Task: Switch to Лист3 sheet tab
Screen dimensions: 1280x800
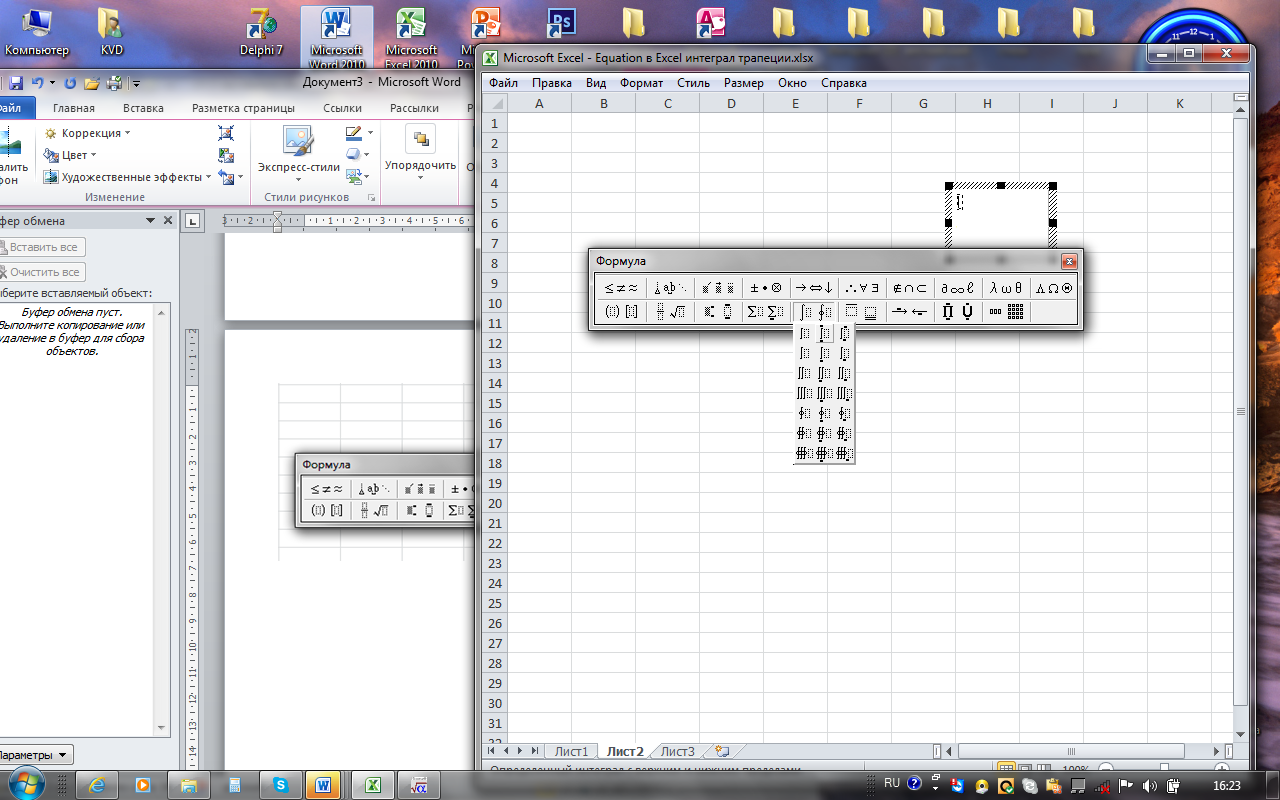Action: 677,751
